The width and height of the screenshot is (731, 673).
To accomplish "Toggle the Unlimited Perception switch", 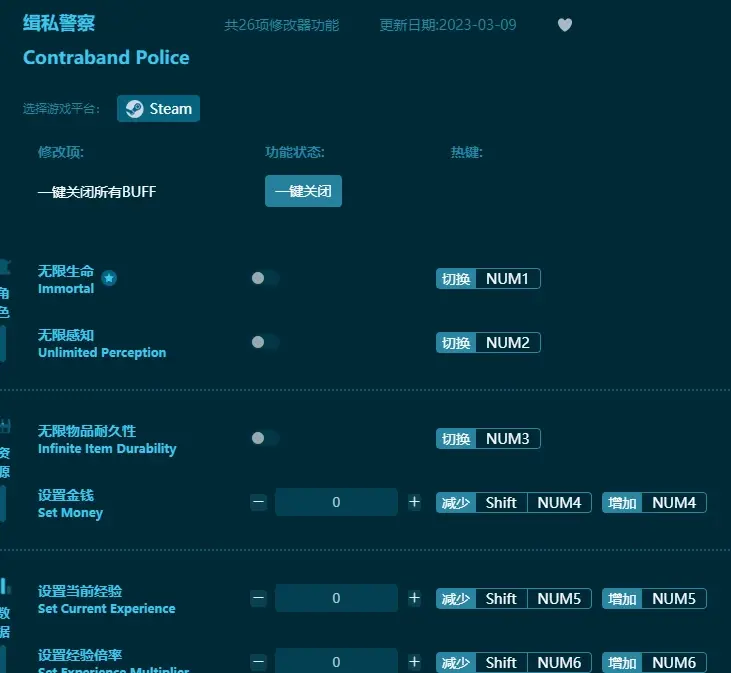I will point(265,342).
